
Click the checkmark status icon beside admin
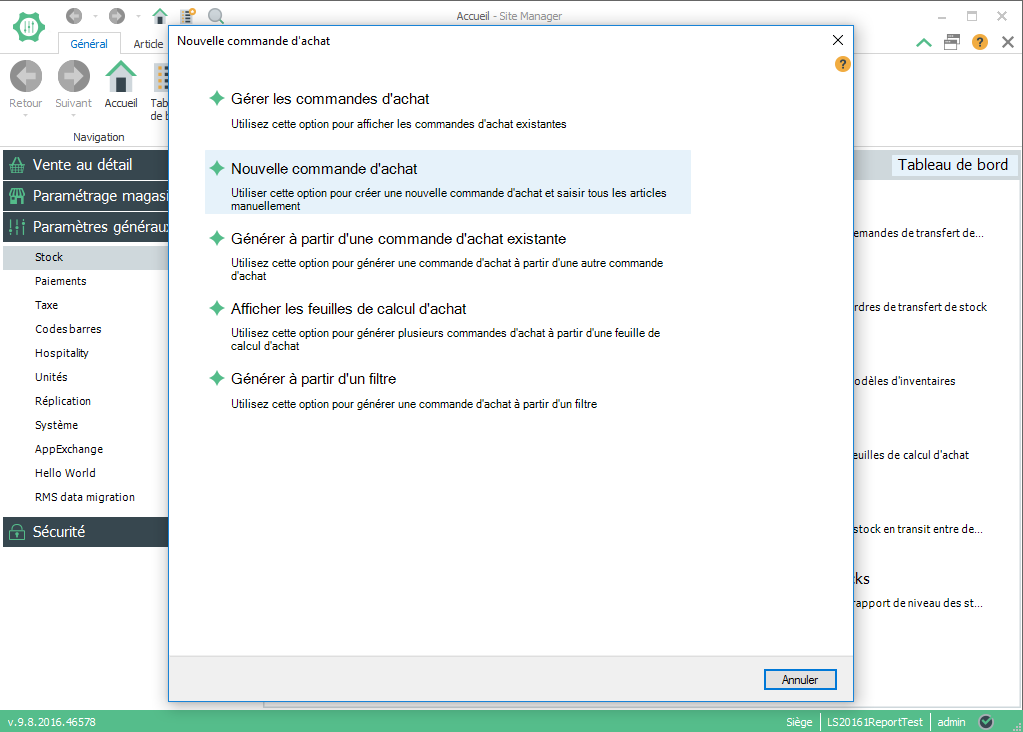986,721
